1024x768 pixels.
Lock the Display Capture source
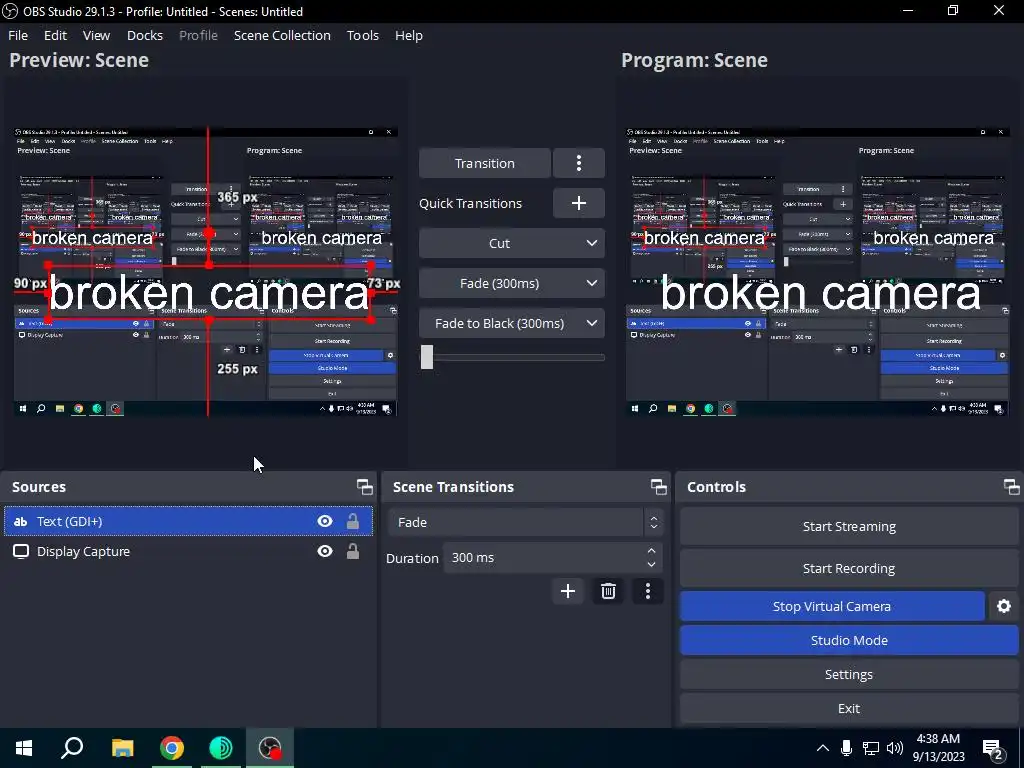click(353, 551)
